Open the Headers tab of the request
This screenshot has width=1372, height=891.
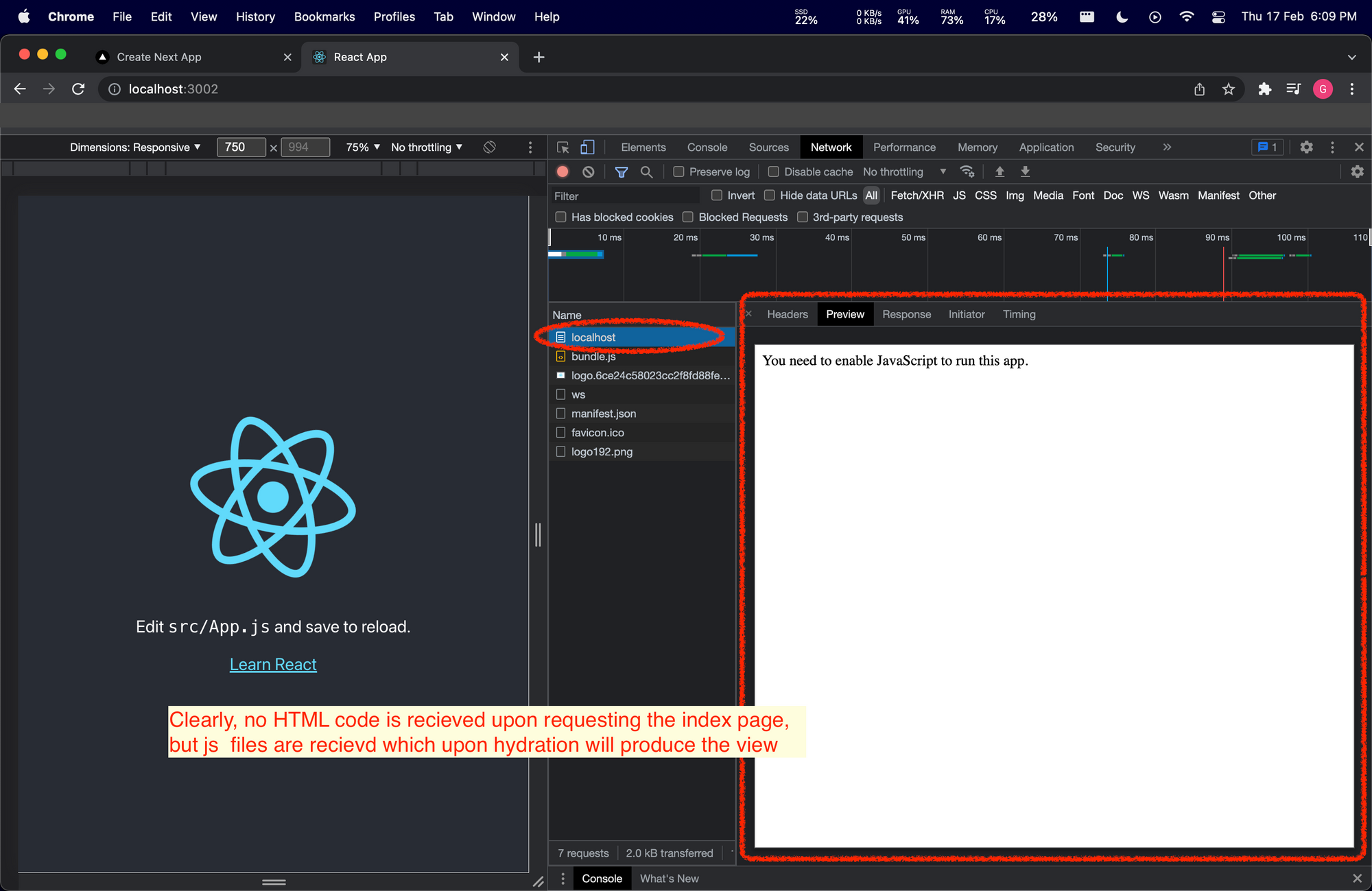pos(788,314)
